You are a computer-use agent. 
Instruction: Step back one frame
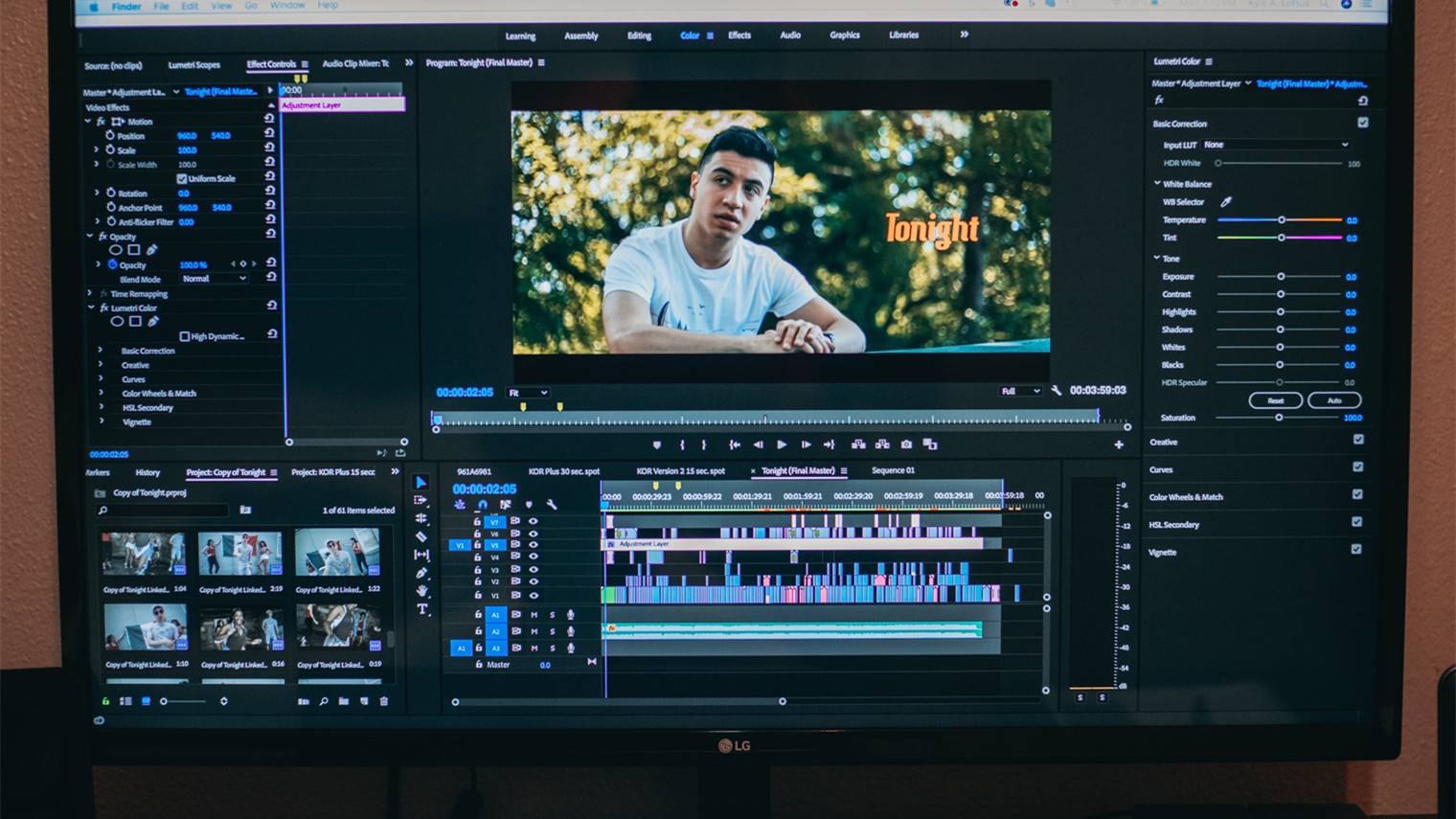(x=759, y=444)
